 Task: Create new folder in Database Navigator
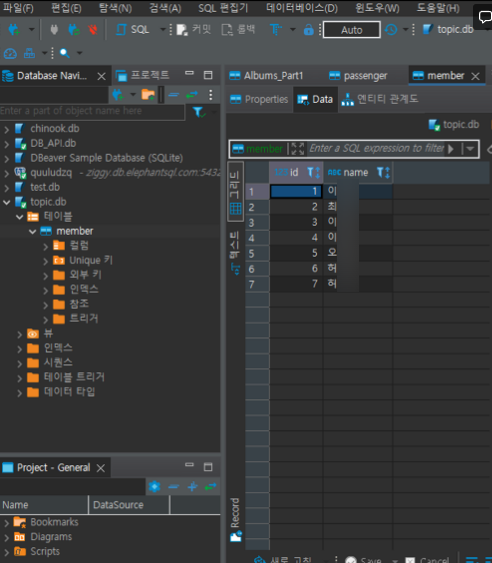tap(148, 95)
